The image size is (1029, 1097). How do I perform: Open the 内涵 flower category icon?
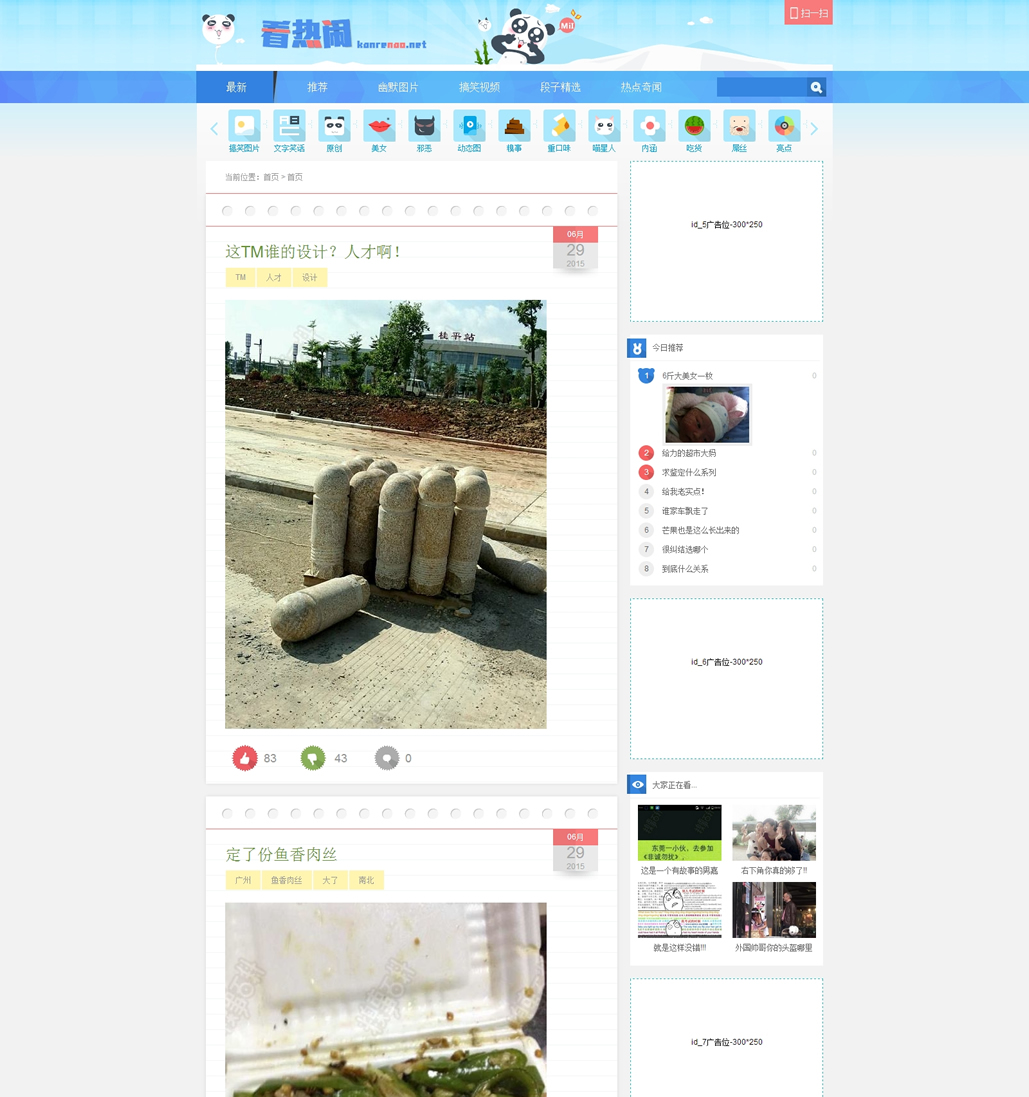click(x=649, y=126)
